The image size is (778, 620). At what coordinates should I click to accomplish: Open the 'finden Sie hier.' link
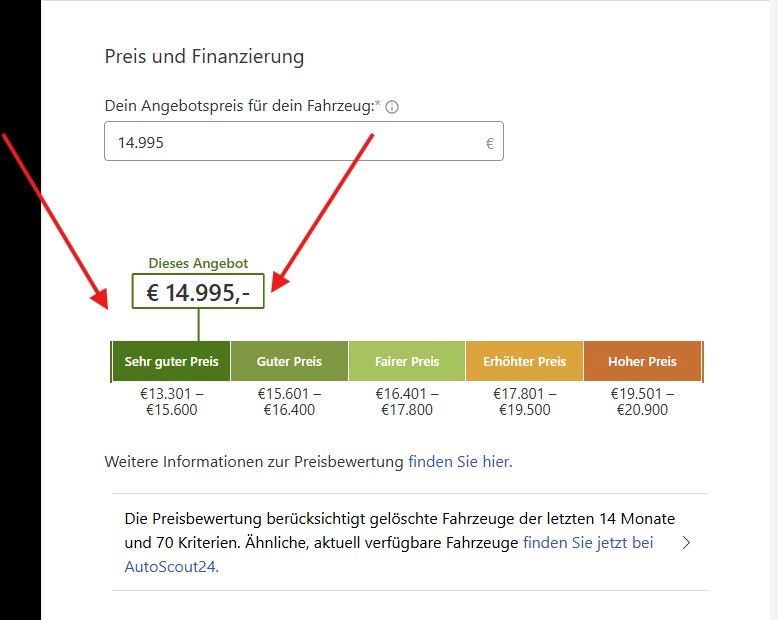pos(460,462)
